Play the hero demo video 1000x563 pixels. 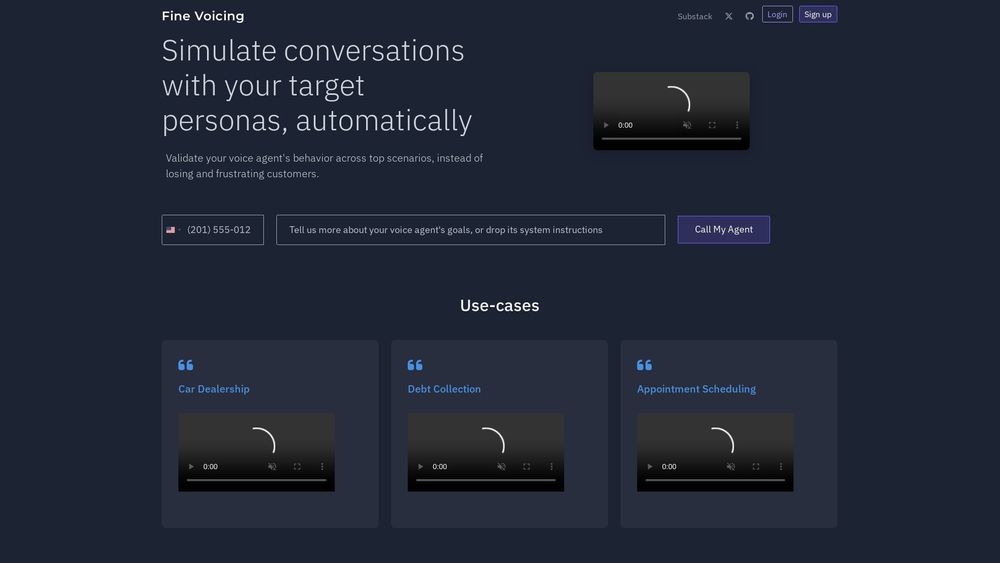(x=606, y=125)
